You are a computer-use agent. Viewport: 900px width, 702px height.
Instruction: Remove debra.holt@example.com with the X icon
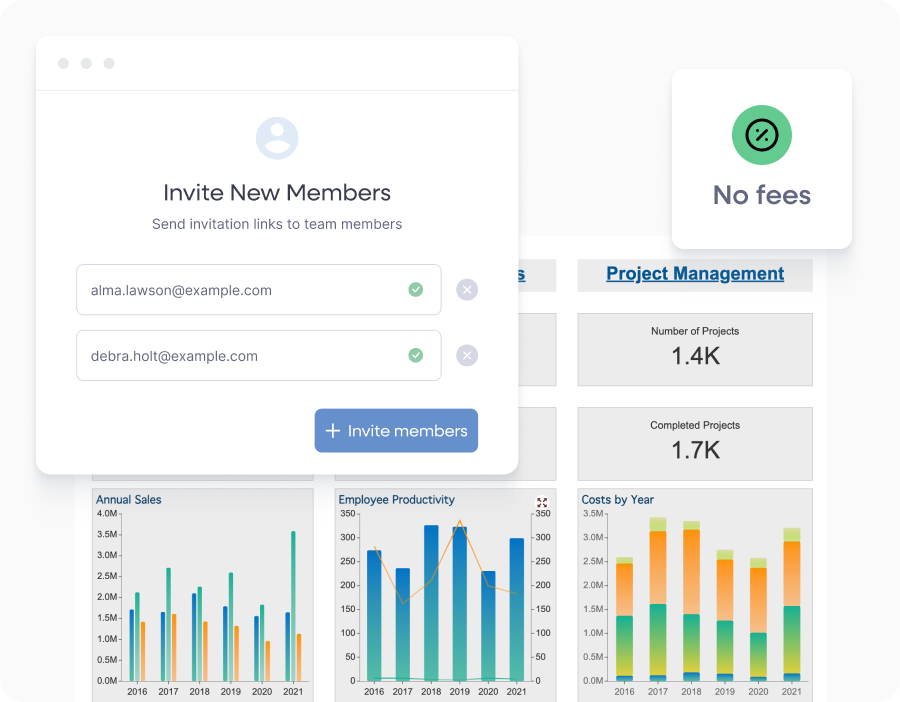pyautogui.click(x=467, y=355)
